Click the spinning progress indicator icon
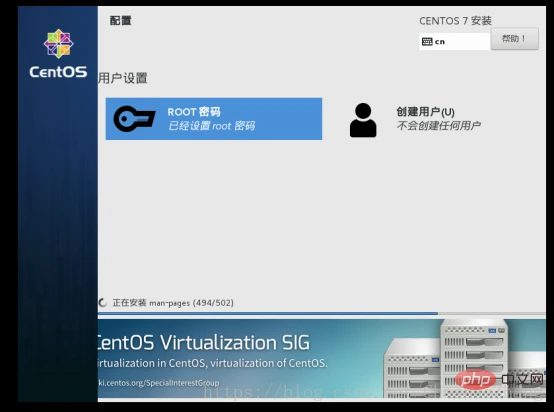The height and width of the screenshot is (412, 554). tap(103, 302)
